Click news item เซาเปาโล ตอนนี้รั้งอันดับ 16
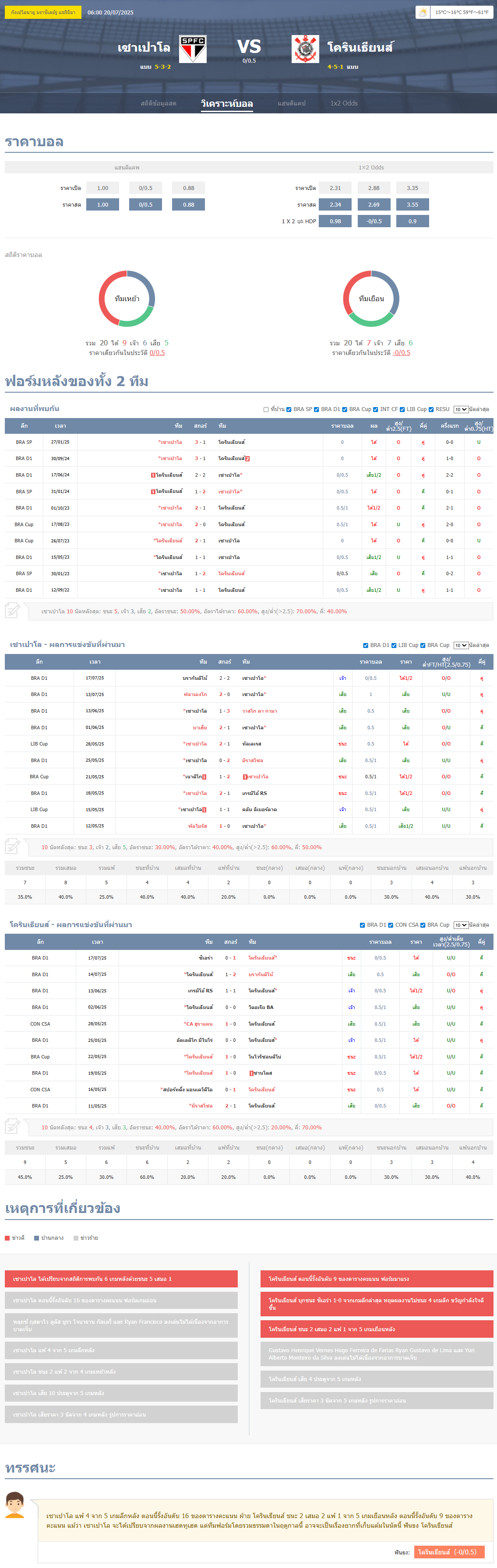This screenshot has height=1568, width=497. tap(121, 1300)
